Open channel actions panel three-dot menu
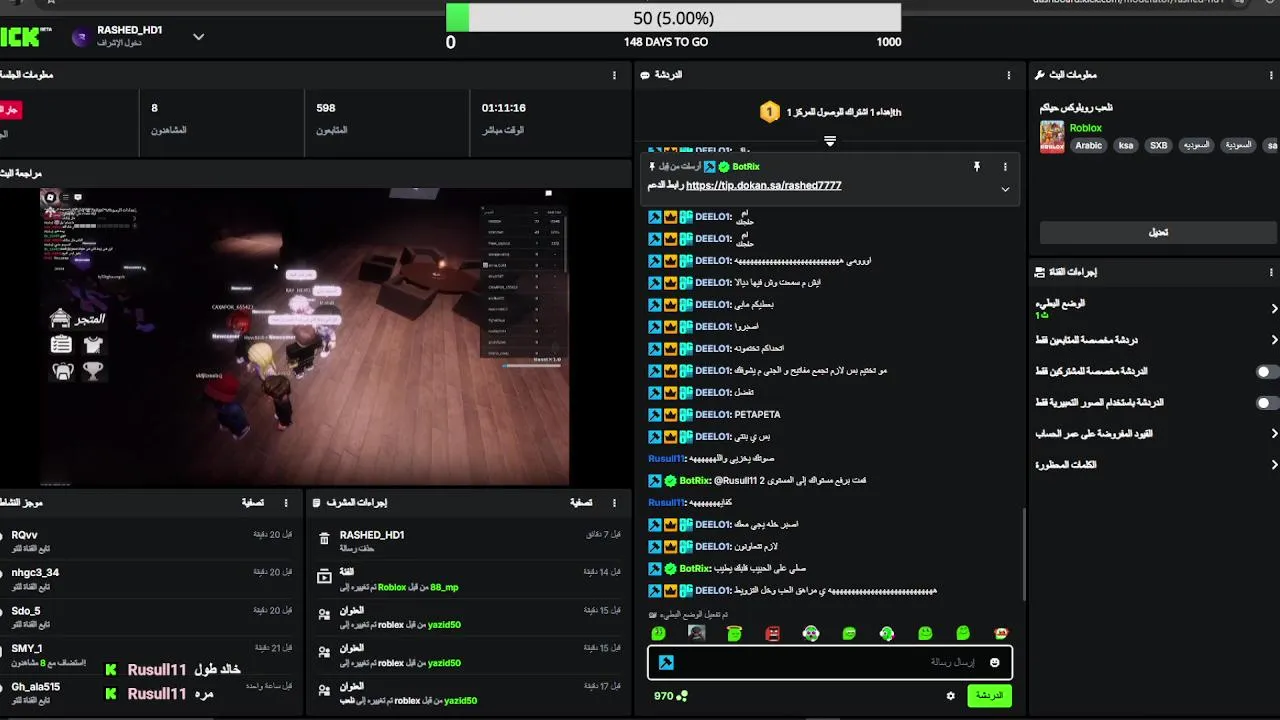Image resolution: width=1280 pixels, height=720 pixels. point(1272,272)
